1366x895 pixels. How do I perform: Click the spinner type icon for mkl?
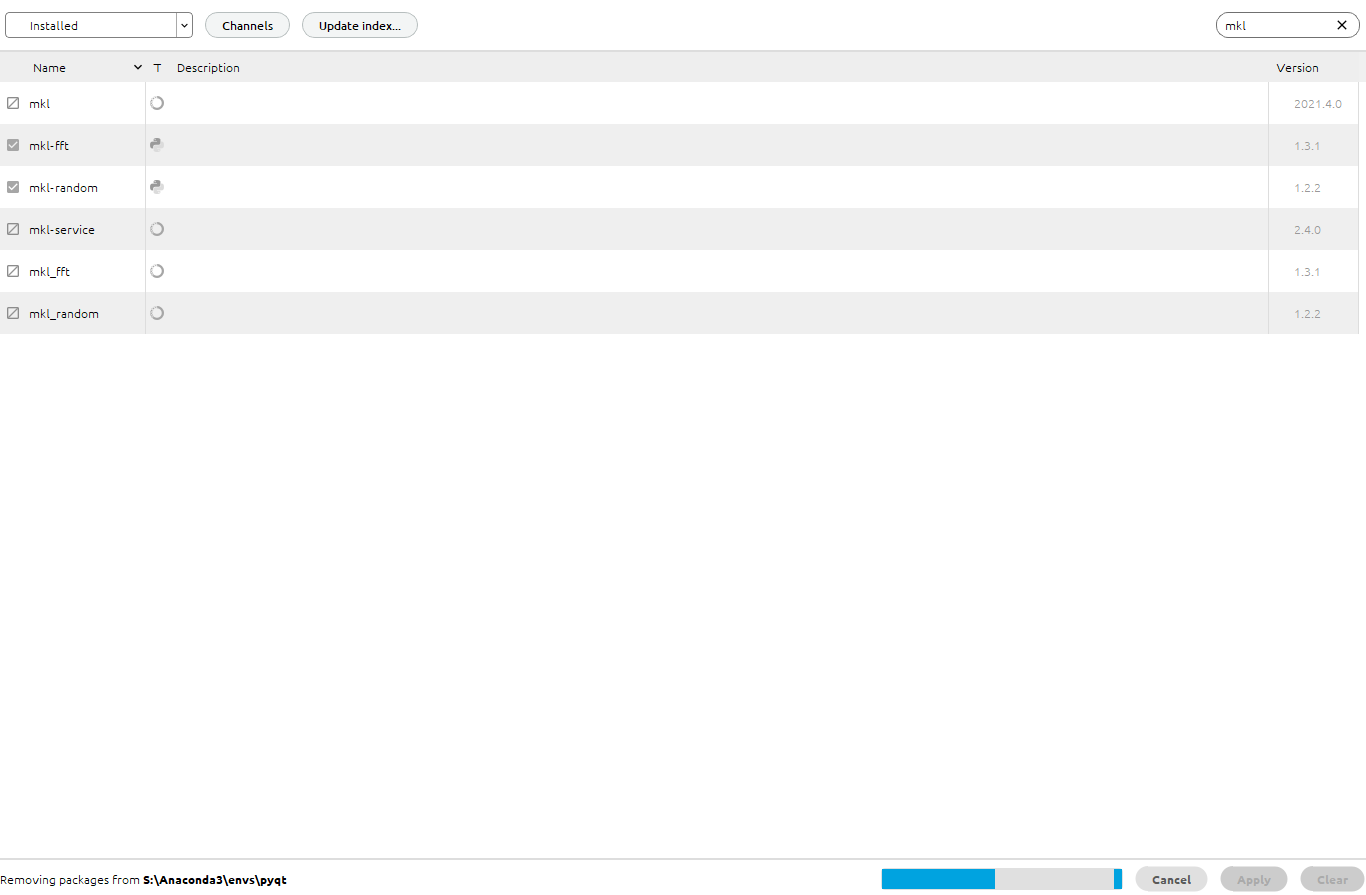(157, 103)
